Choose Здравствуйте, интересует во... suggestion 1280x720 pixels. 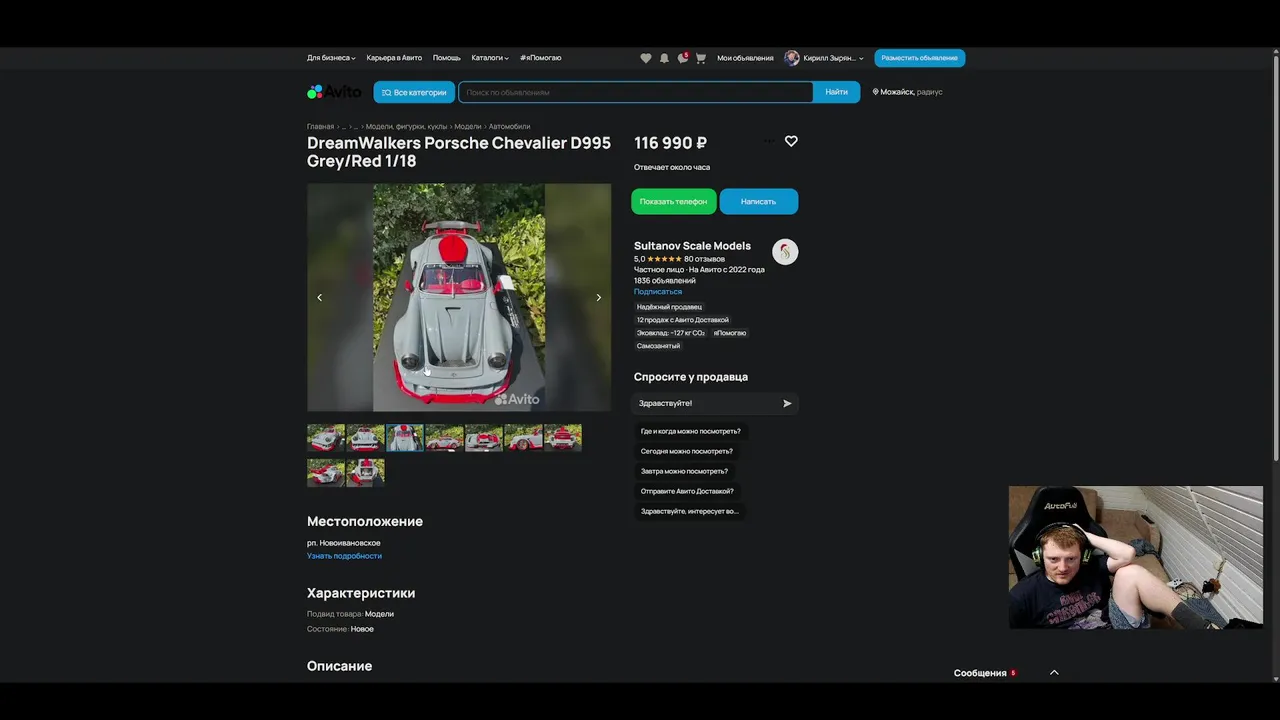click(690, 511)
